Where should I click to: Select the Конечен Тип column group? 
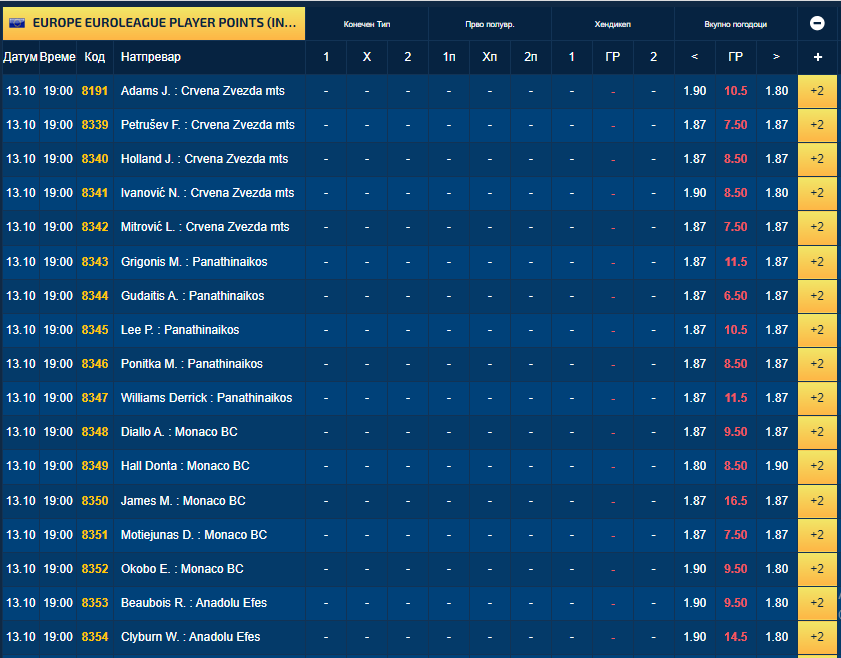[367, 24]
